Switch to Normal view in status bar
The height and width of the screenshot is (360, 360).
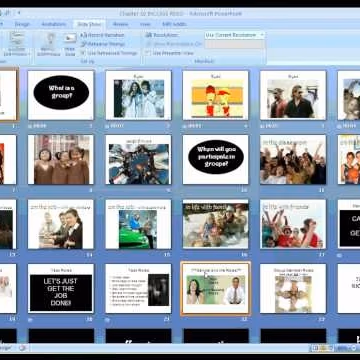(314, 348)
